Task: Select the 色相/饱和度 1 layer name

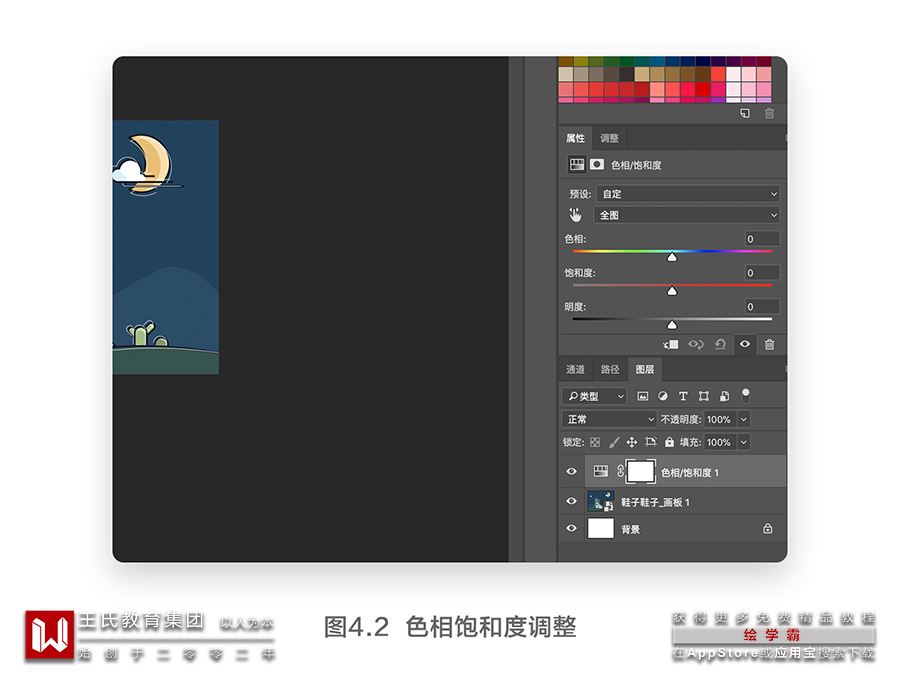Action: 689,472
